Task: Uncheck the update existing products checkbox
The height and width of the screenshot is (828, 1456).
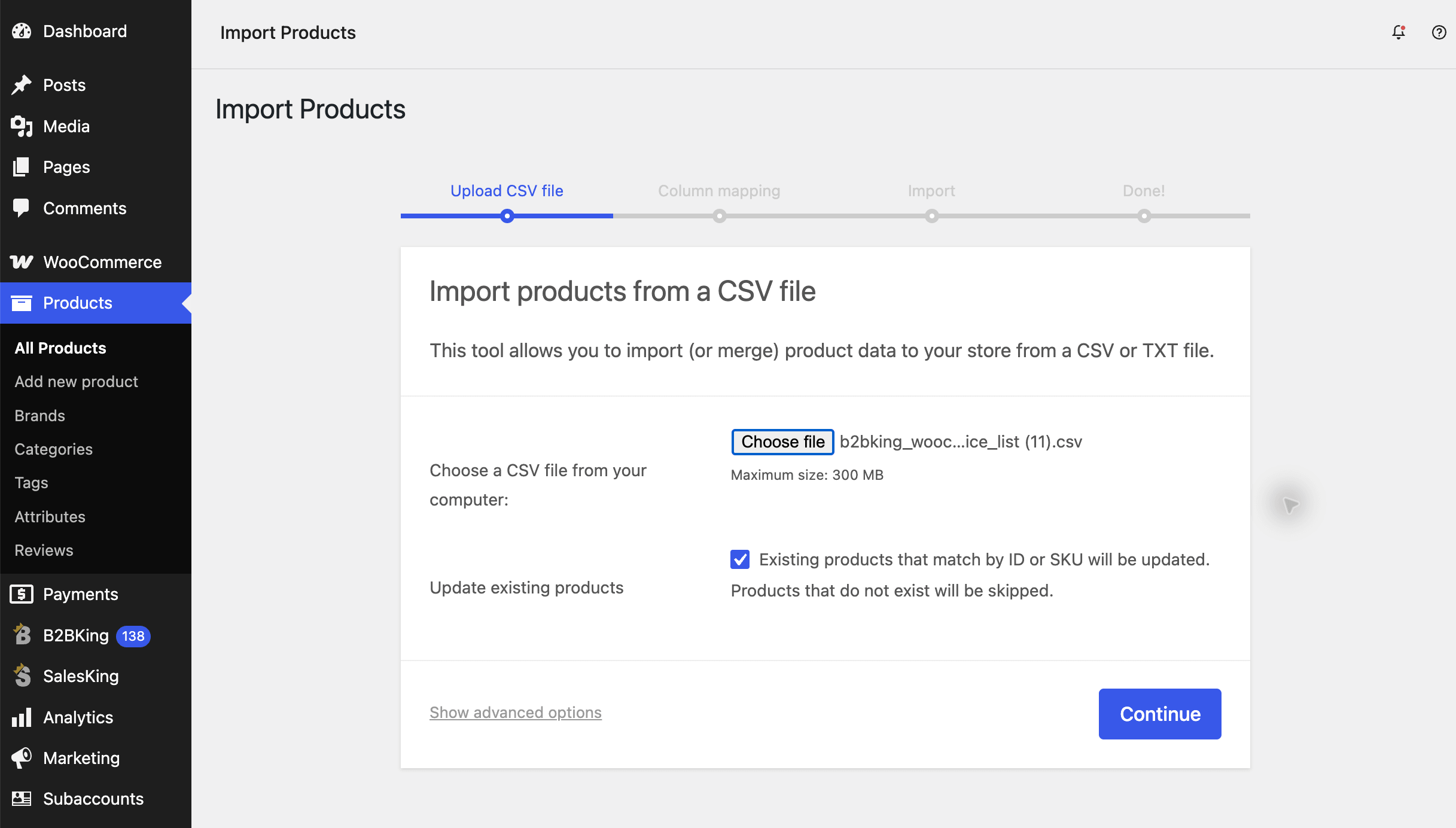Action: coord(740,559)
